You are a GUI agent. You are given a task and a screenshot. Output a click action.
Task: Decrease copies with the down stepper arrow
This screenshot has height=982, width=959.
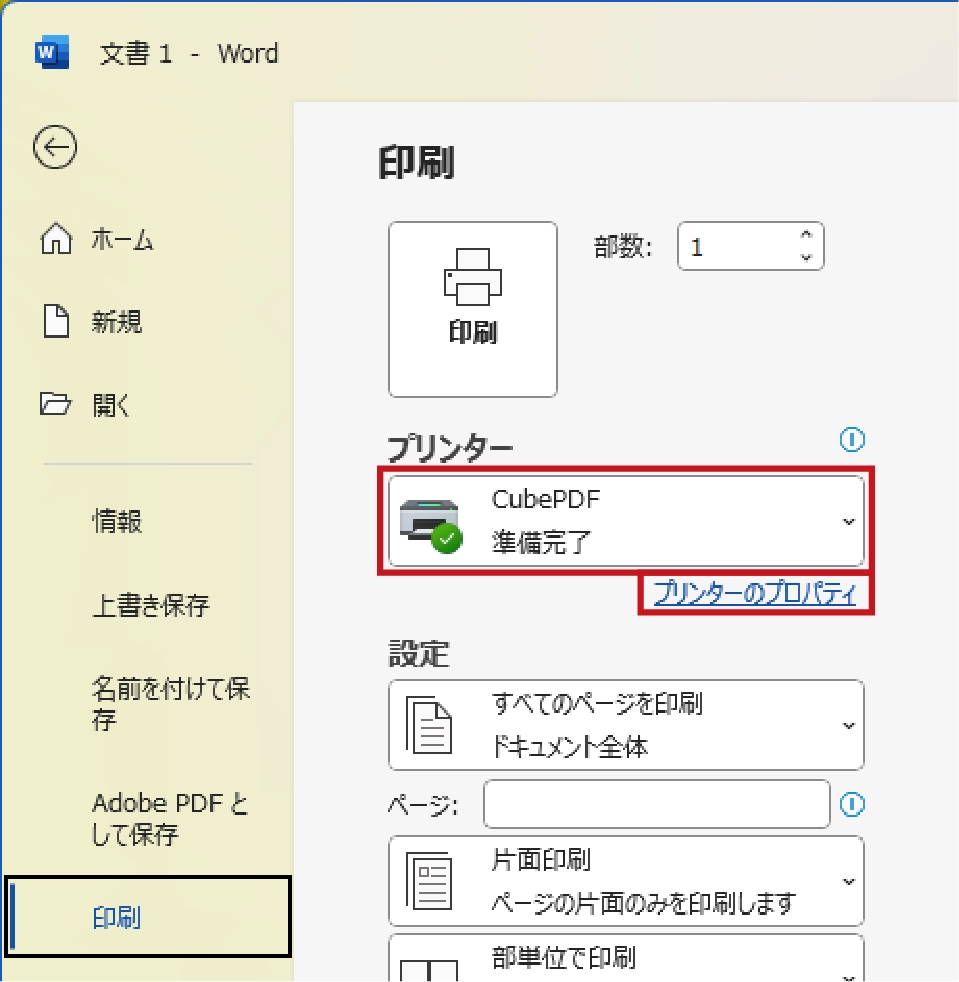pos(806,257)
